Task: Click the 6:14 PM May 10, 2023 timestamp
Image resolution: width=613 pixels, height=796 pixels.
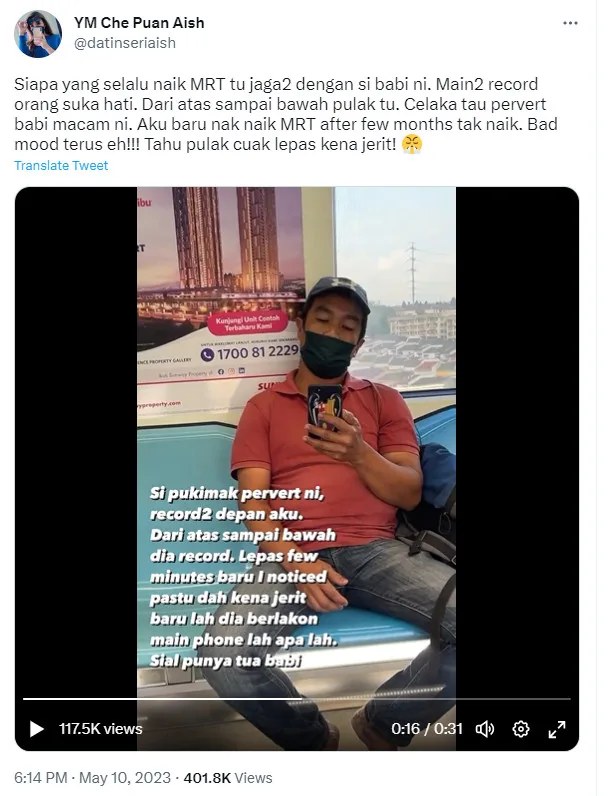Action: coord(92,778)
